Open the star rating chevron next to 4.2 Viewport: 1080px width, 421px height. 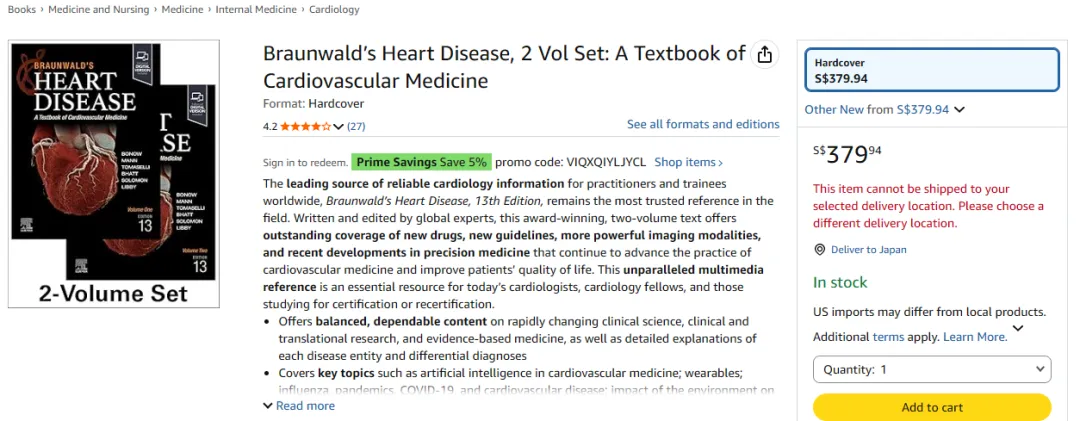[x=338, y=127]
